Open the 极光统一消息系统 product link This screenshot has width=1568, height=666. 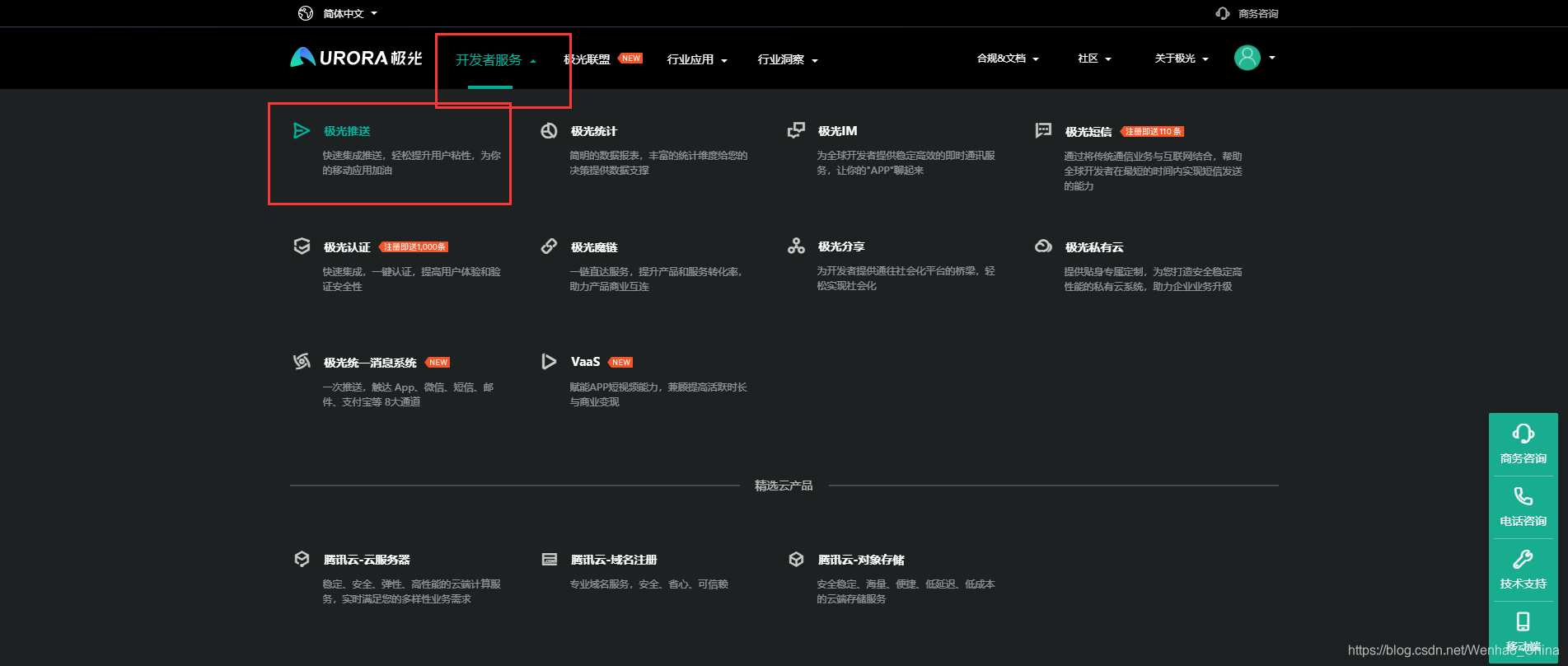370,363
